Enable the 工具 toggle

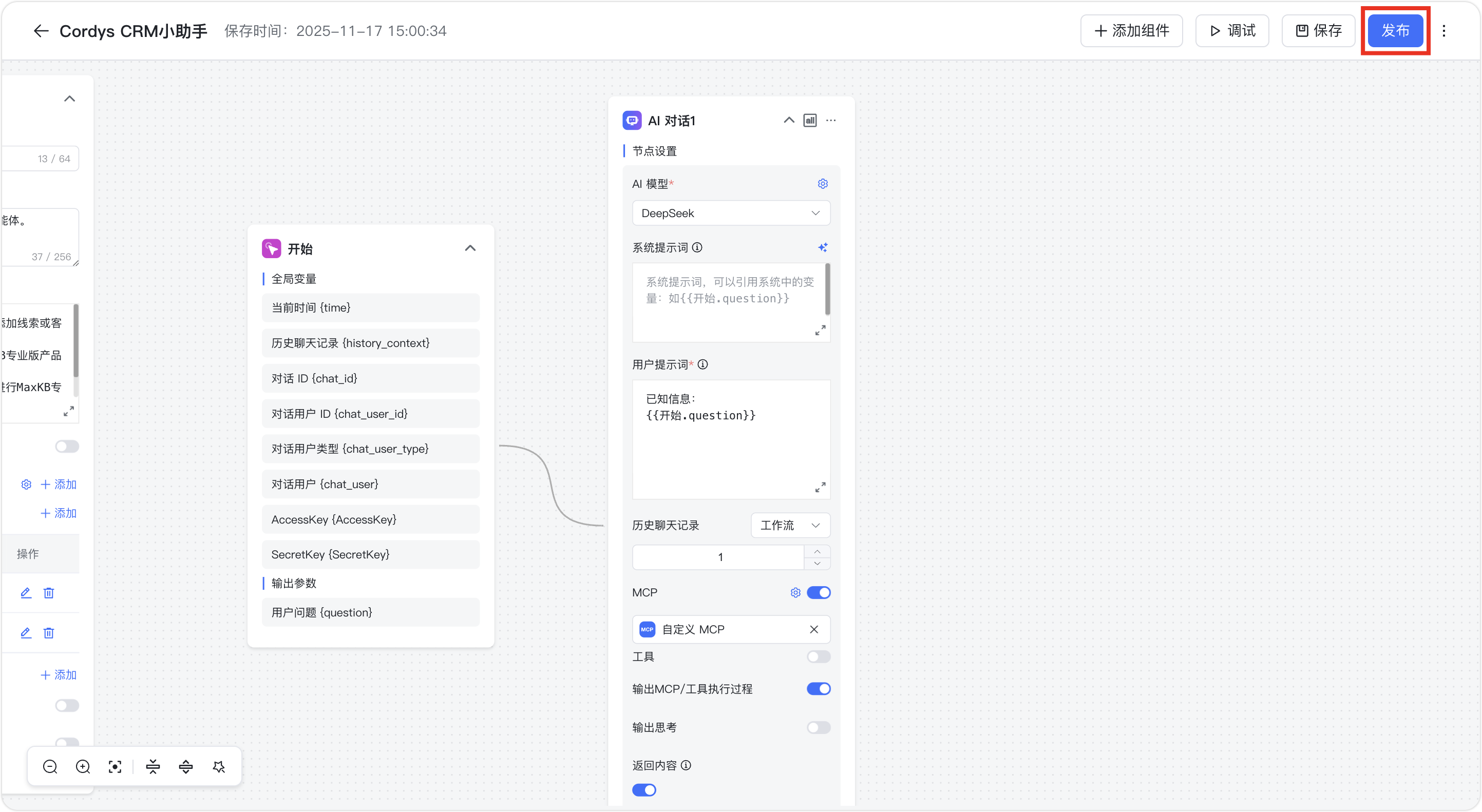click(818, 656)
